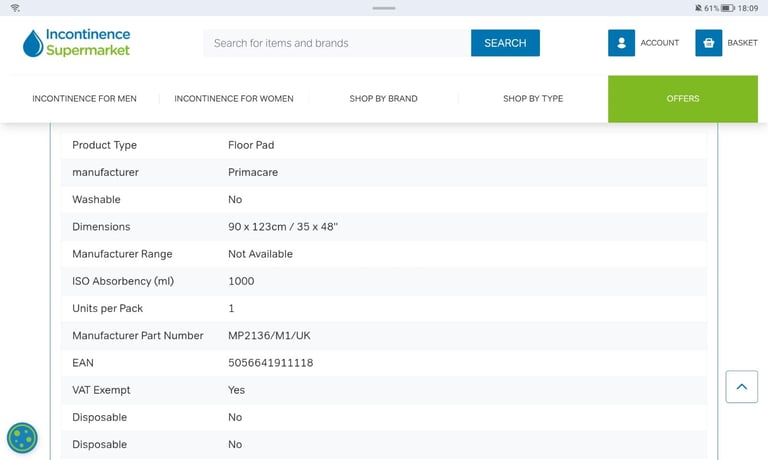Tap the 18:09 clock in status bar

click(x=747, y=8)
